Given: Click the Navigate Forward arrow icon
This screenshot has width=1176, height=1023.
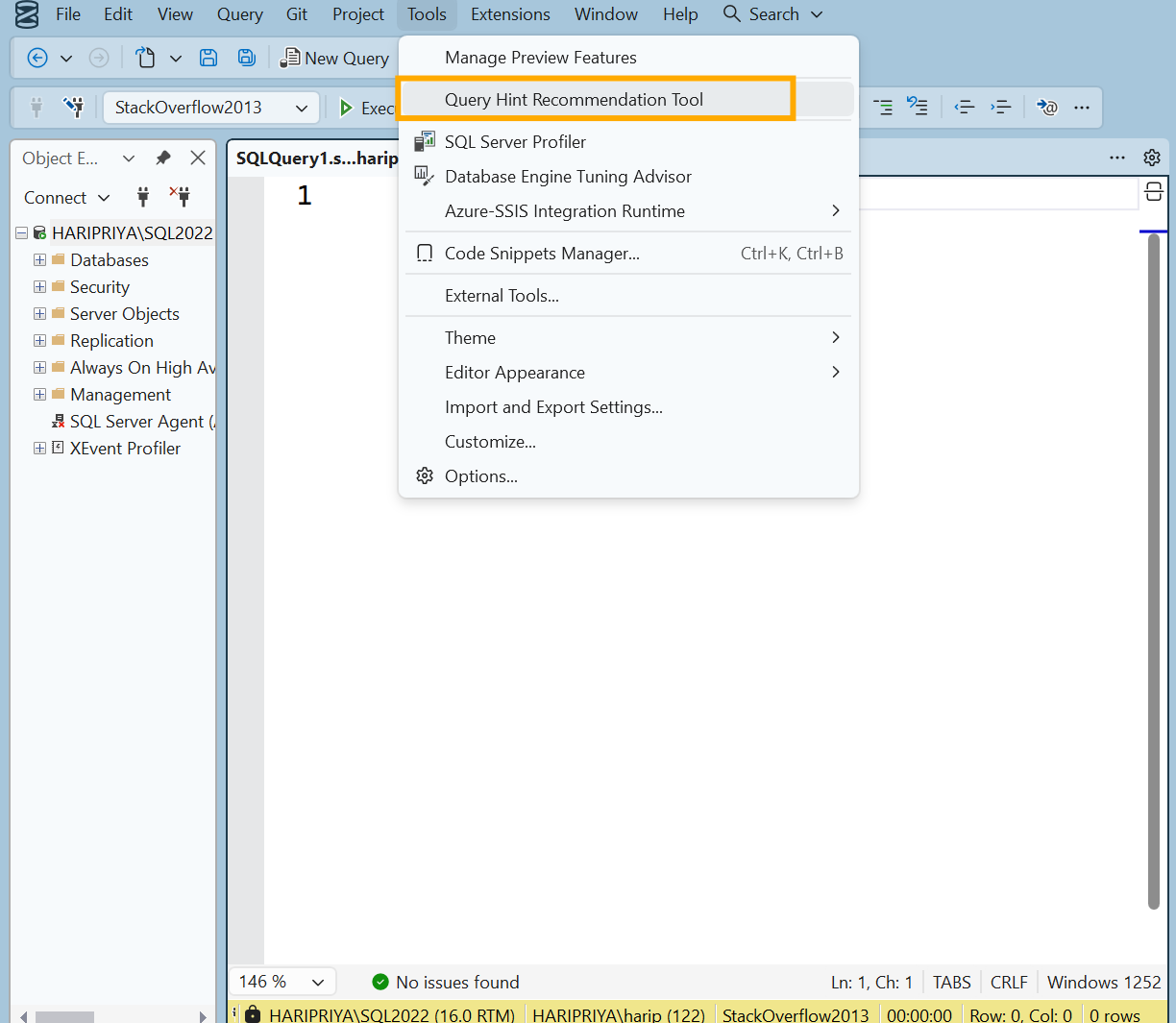Looking at the screenshot, I should click(99, 58).
